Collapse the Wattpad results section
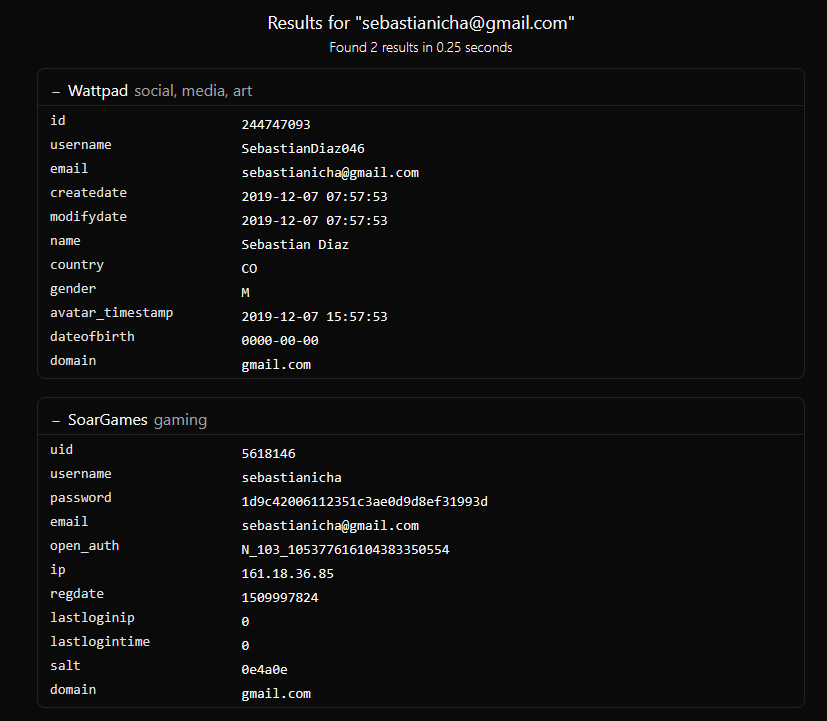This screenshot has height=721, width=827. tap(56, 91)
